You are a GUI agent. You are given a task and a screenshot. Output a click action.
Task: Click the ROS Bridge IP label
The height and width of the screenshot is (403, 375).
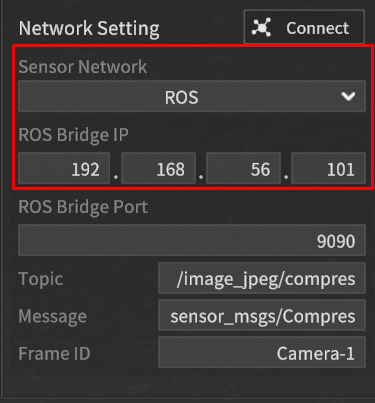[73, 135]
